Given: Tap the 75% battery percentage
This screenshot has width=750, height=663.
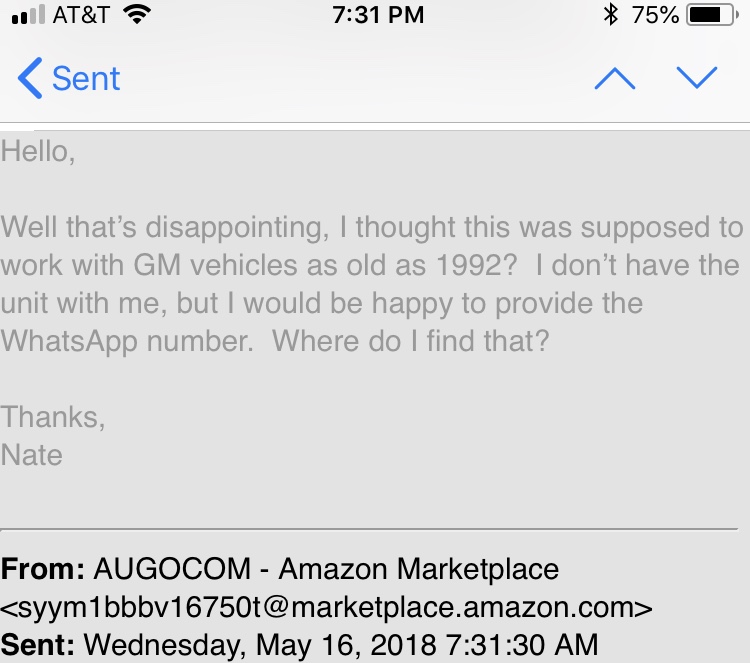Looking at the screenshot, I should tap(655, 15).
